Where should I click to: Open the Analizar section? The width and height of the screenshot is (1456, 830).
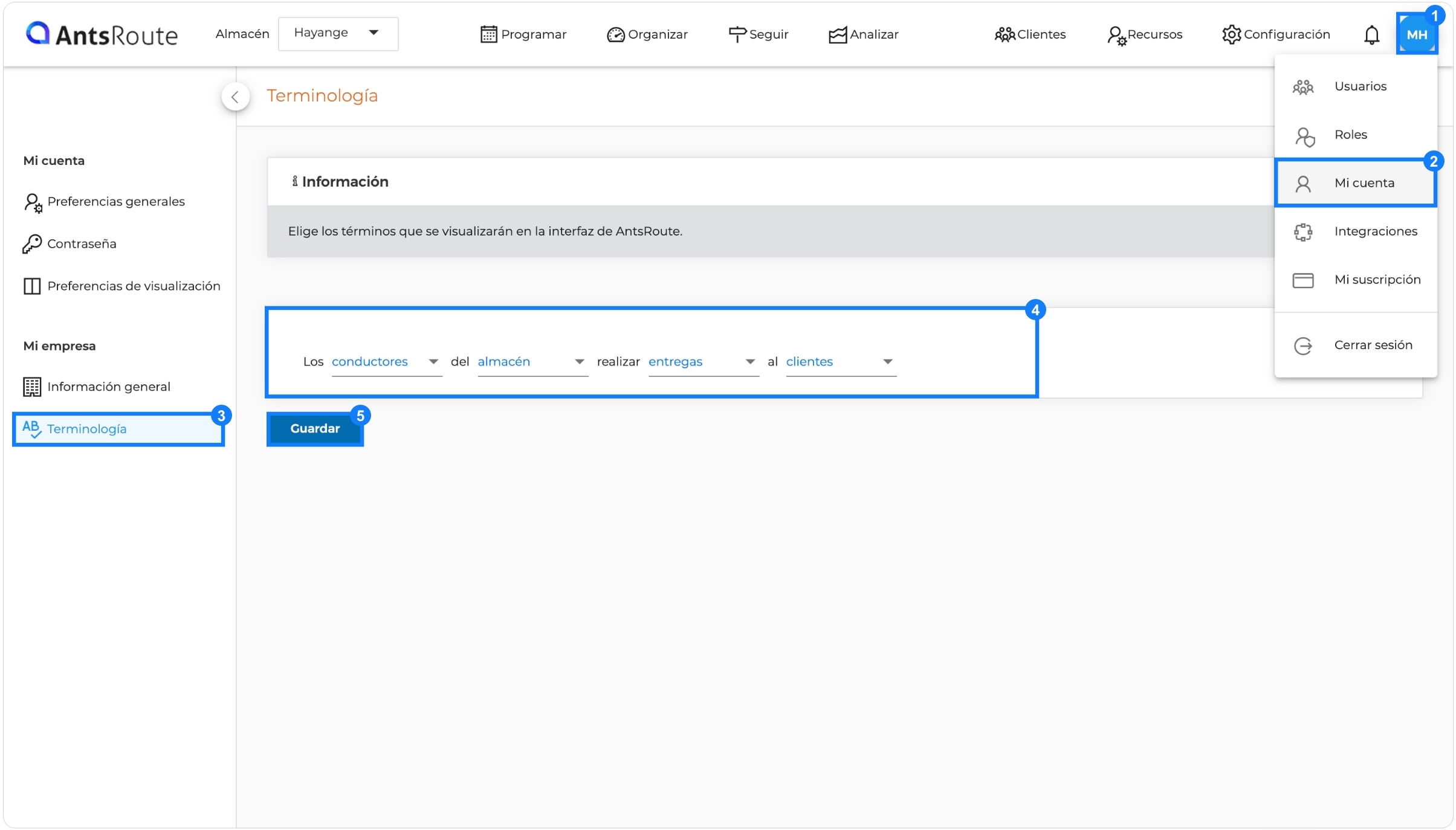click(863, 34)
